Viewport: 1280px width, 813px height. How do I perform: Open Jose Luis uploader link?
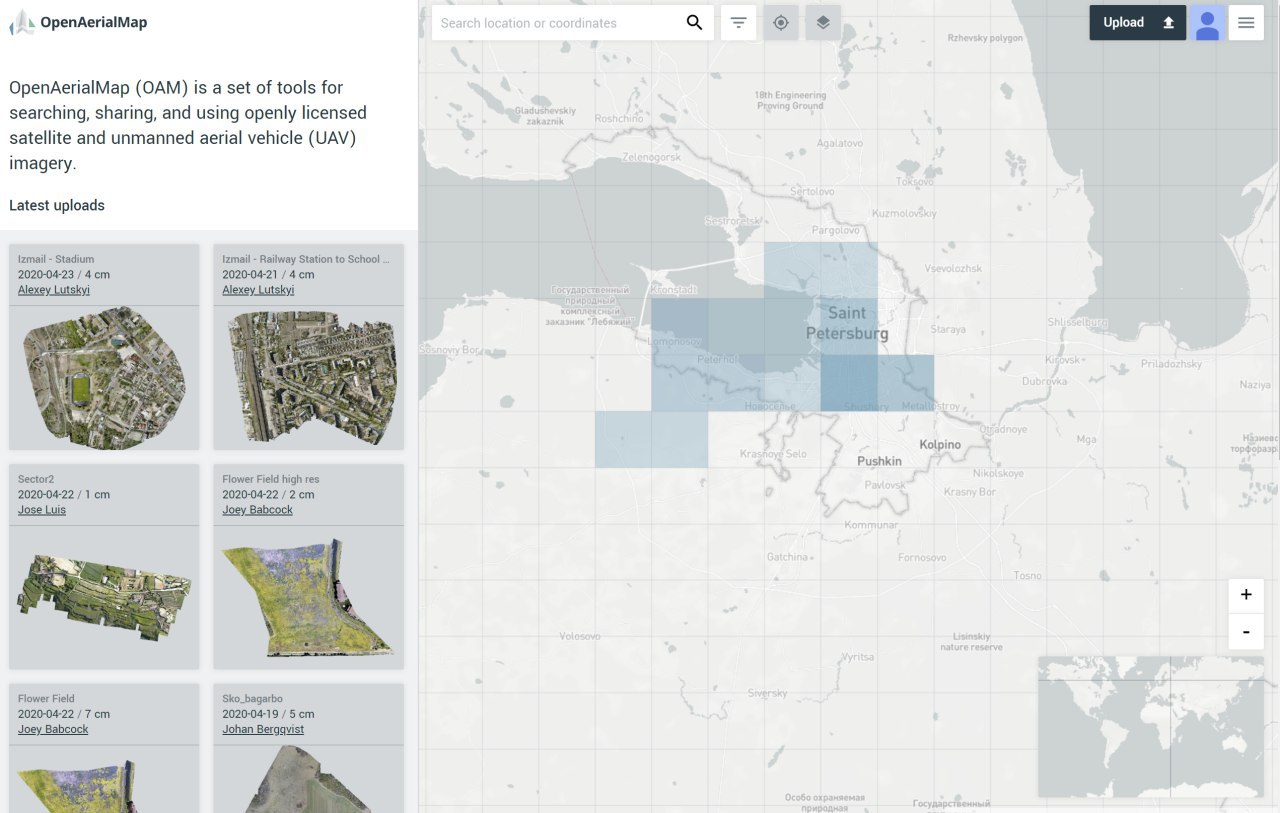[x=42, y=510]
